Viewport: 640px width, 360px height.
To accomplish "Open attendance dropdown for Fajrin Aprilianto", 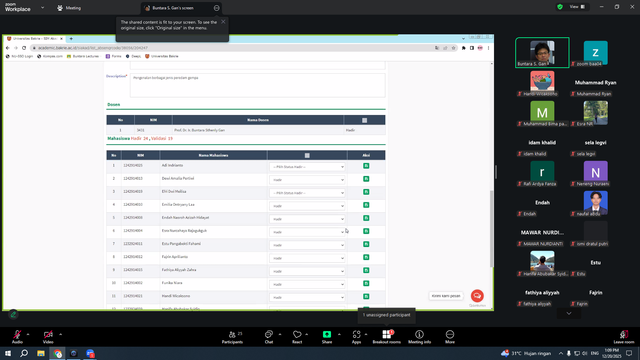I will point(307,258).
